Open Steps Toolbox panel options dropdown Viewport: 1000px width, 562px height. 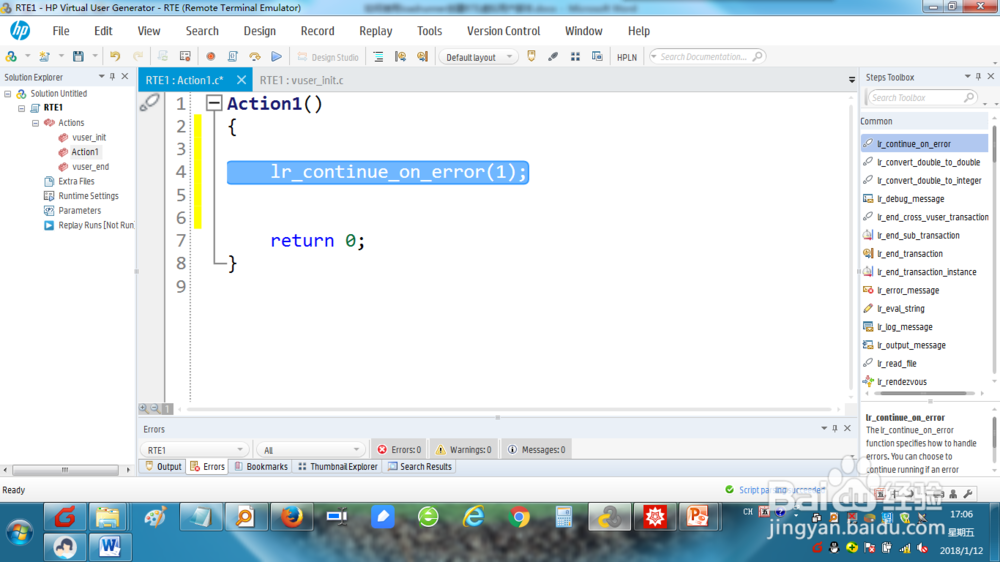[967, 77]
